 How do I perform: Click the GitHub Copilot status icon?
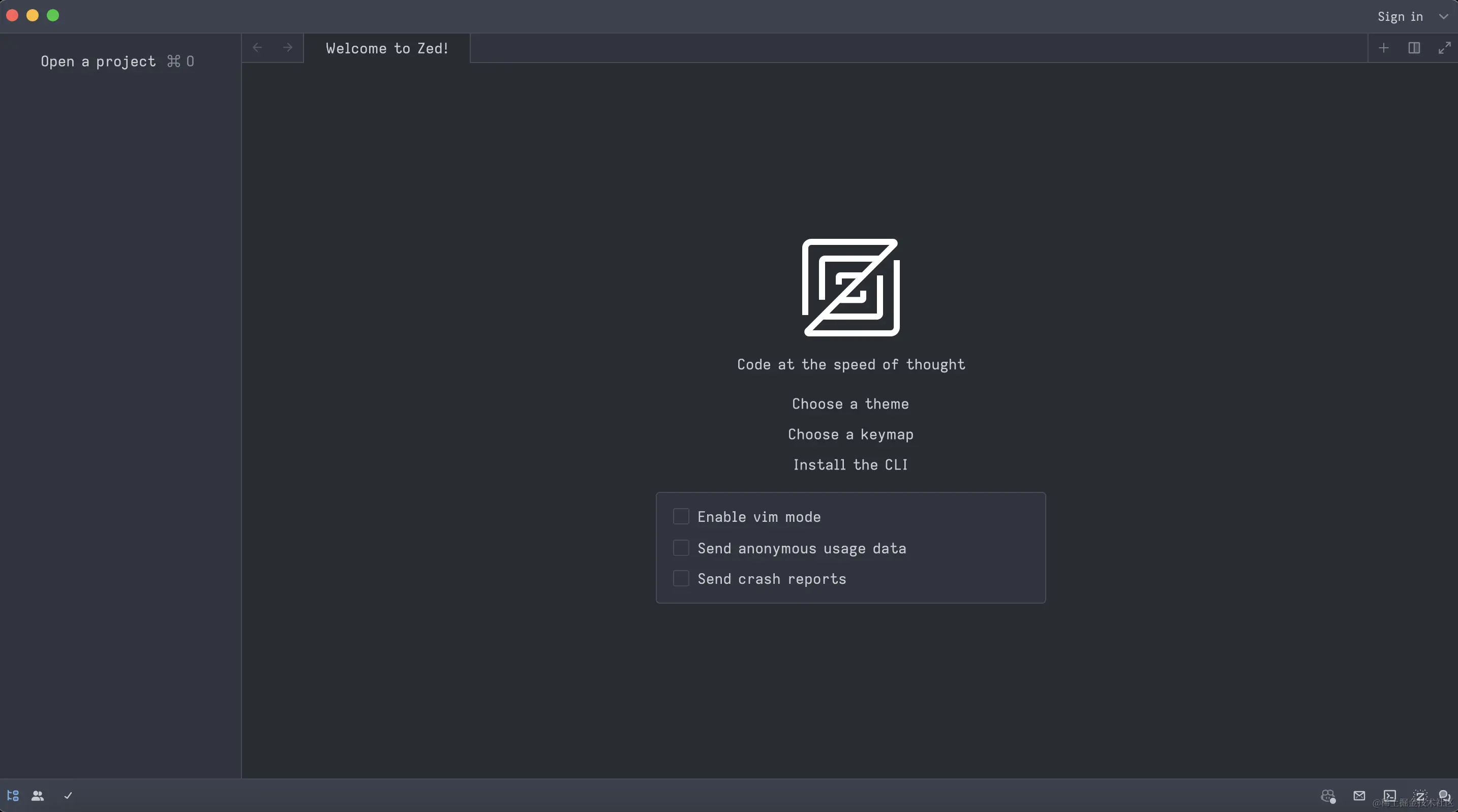(1328, 796)
